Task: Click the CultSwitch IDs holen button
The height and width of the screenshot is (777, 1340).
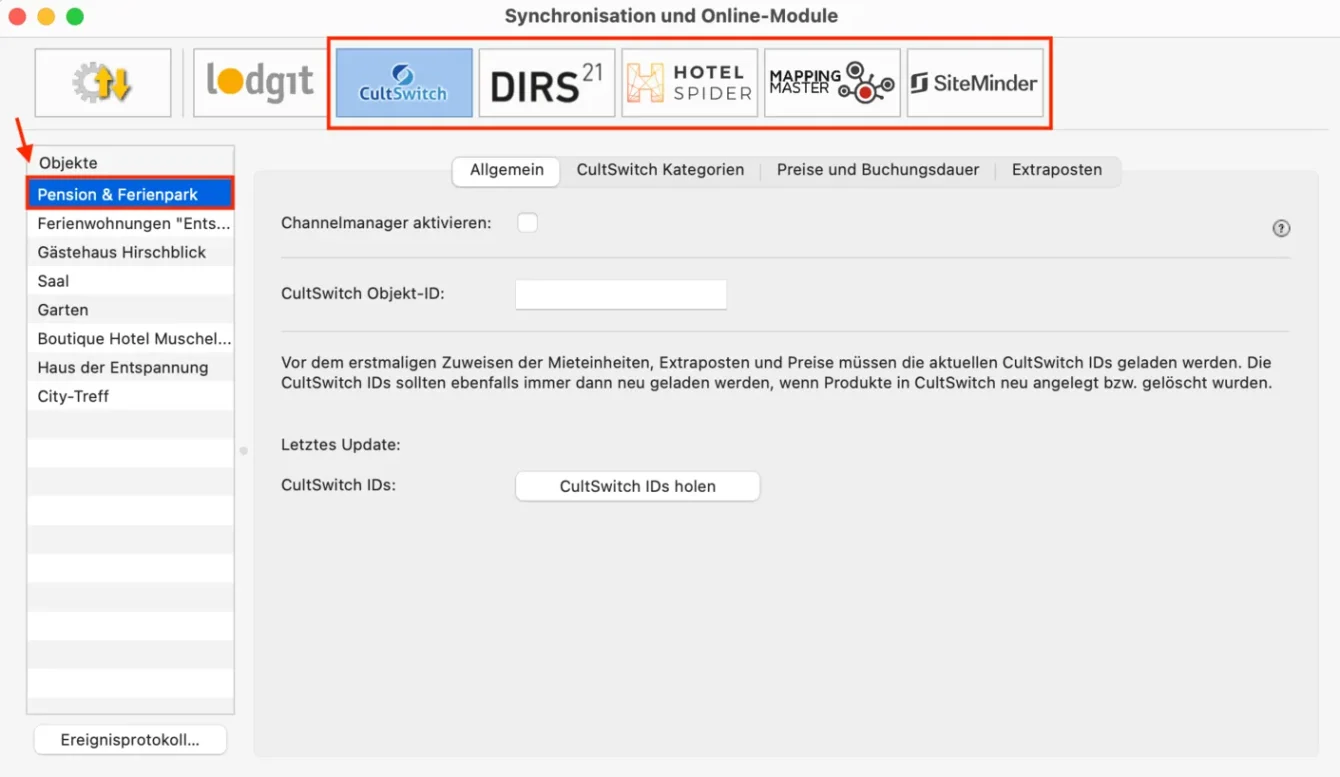Action: 638,486
